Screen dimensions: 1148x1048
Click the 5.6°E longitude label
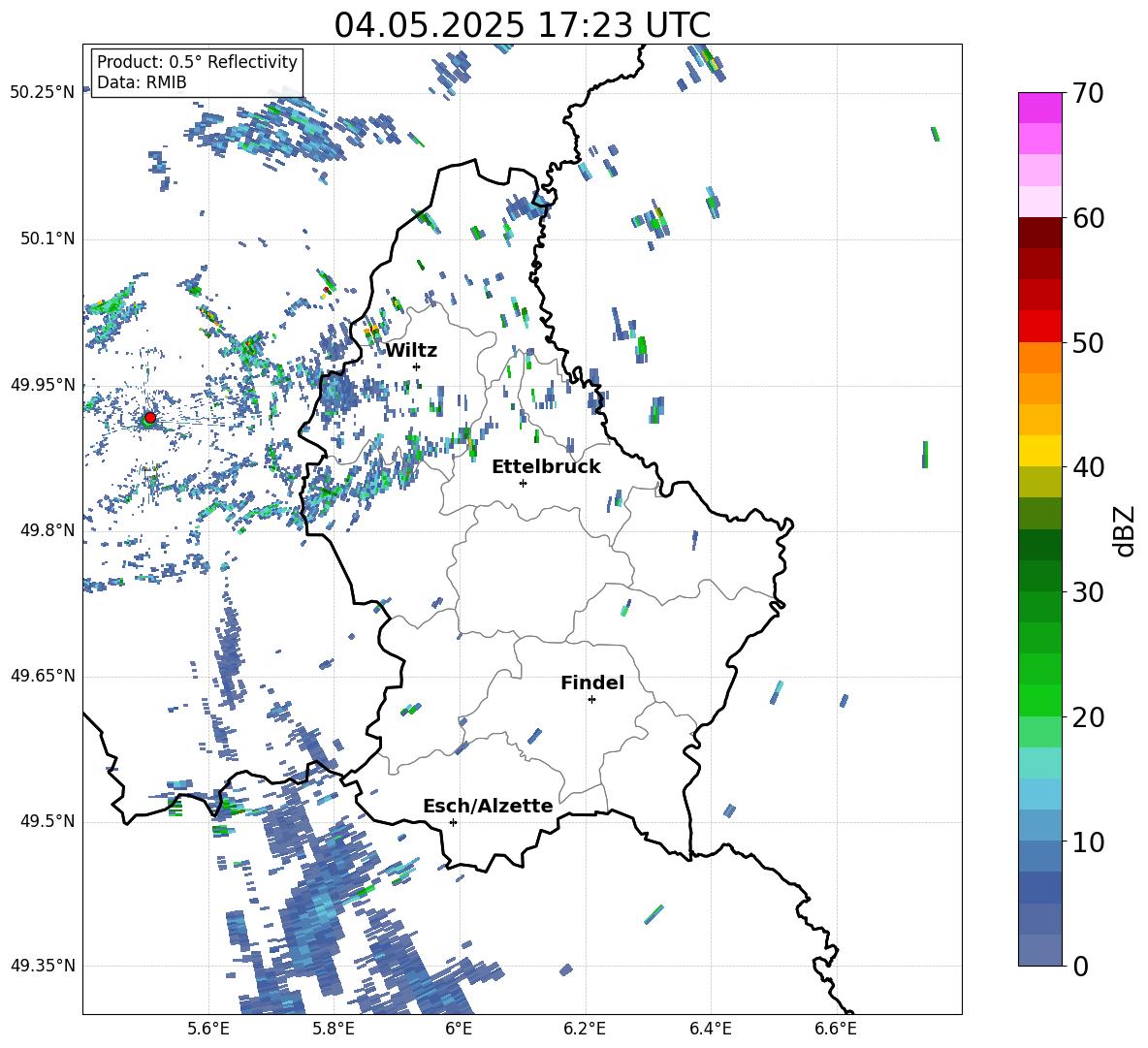[208, 1030]
